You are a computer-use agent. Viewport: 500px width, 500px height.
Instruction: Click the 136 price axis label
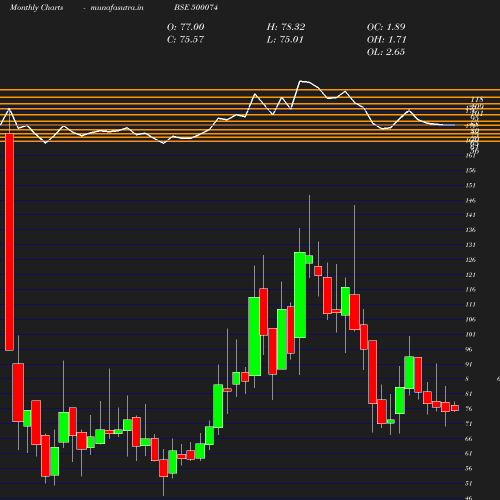[x=470, y=230]
